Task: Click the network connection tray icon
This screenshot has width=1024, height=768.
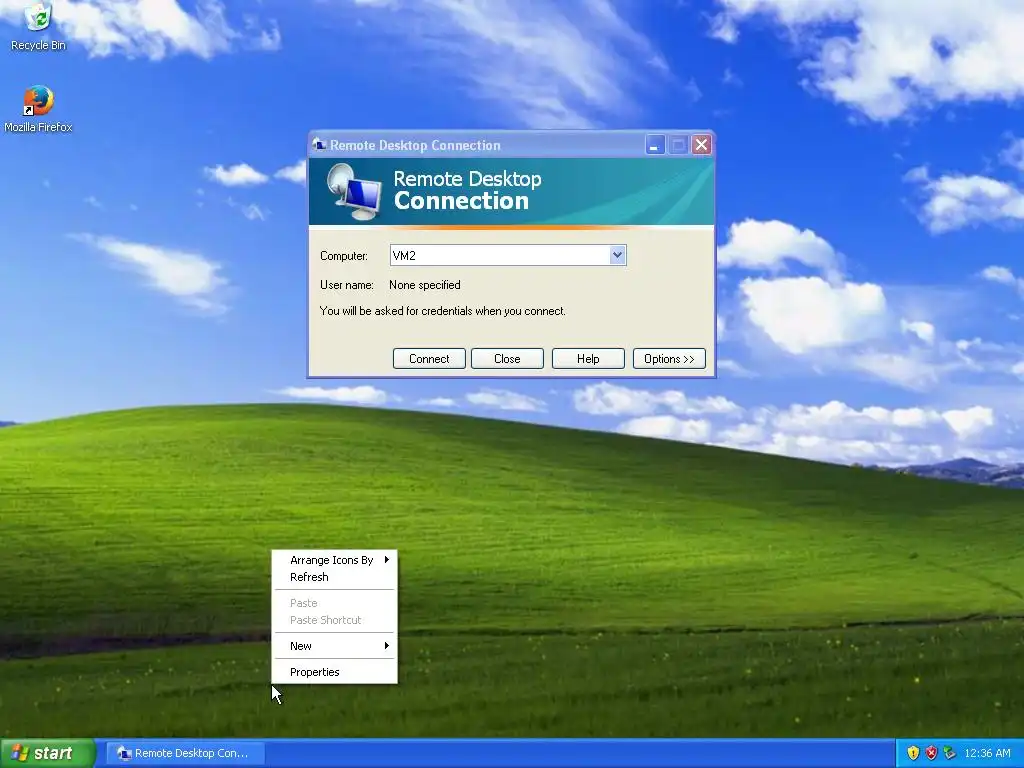Action: point(950,753)
